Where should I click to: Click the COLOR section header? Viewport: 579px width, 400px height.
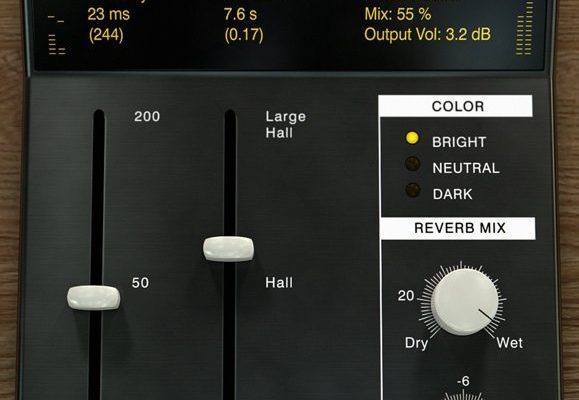pyautogui.click(x=456, y=106)
